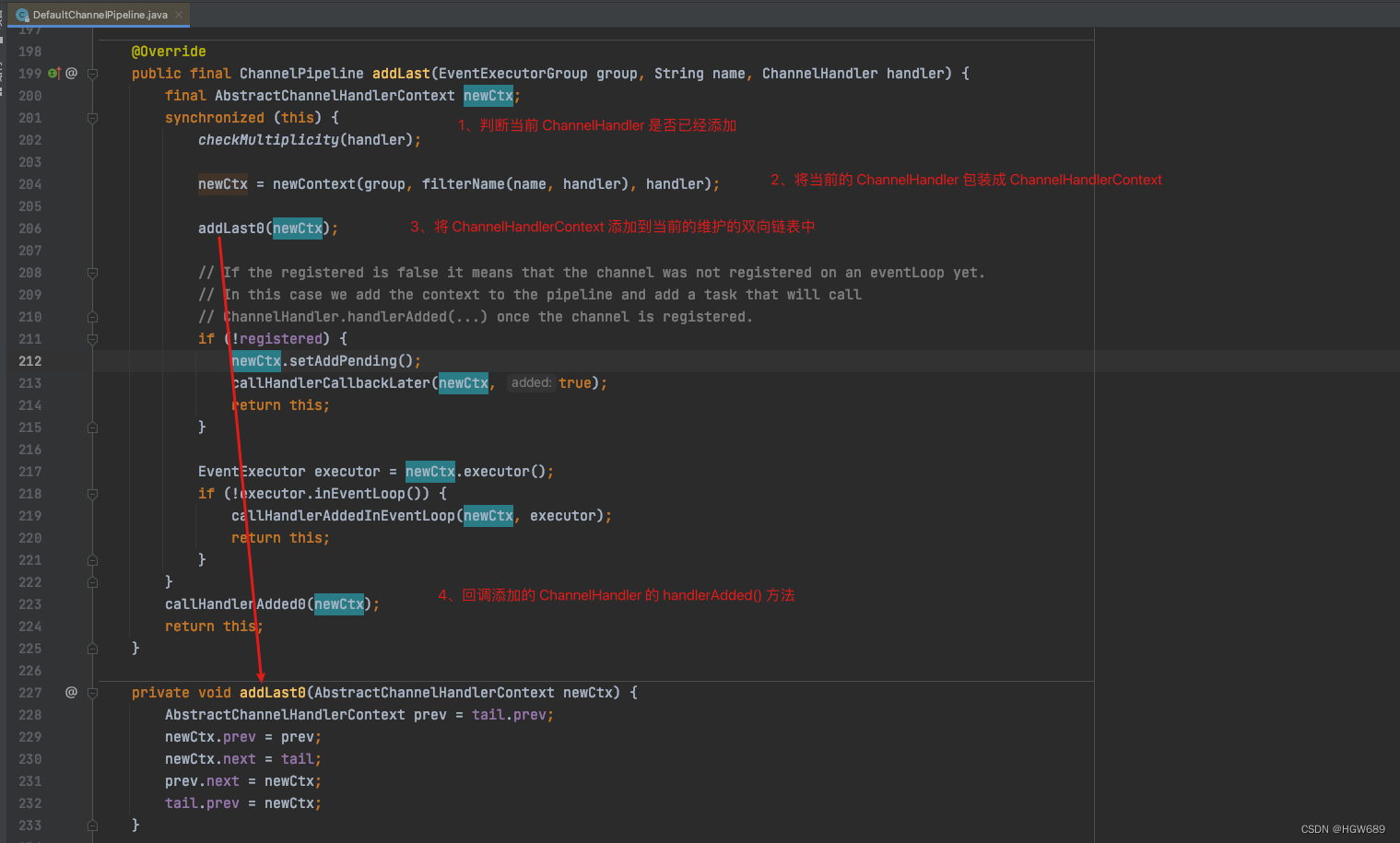1400x843 pixels.
Task: Fold the comment block starting line 208
Action: click(92, 273)
